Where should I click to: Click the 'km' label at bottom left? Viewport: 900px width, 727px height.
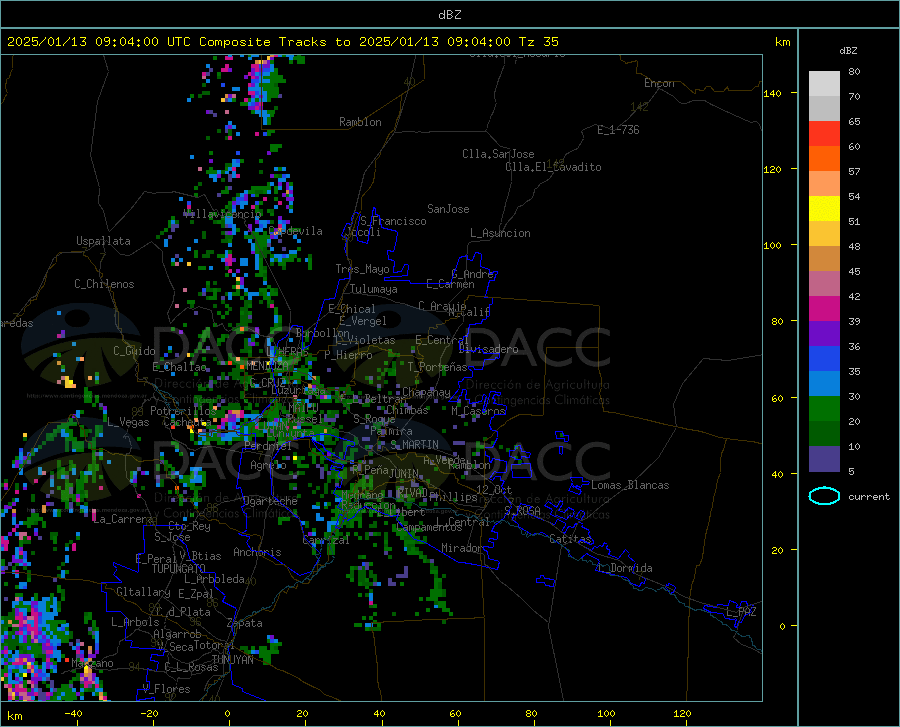pos(14,716)
